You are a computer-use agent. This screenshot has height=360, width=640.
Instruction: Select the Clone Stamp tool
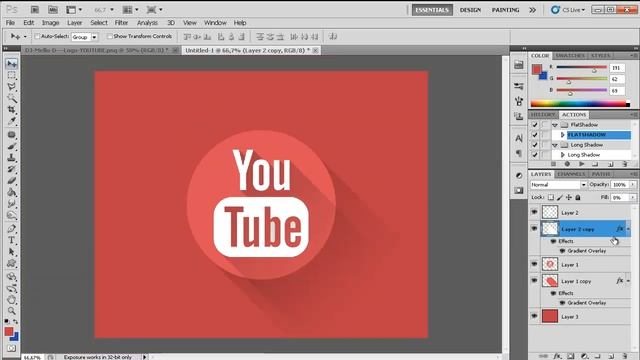(x=11, y=158)
